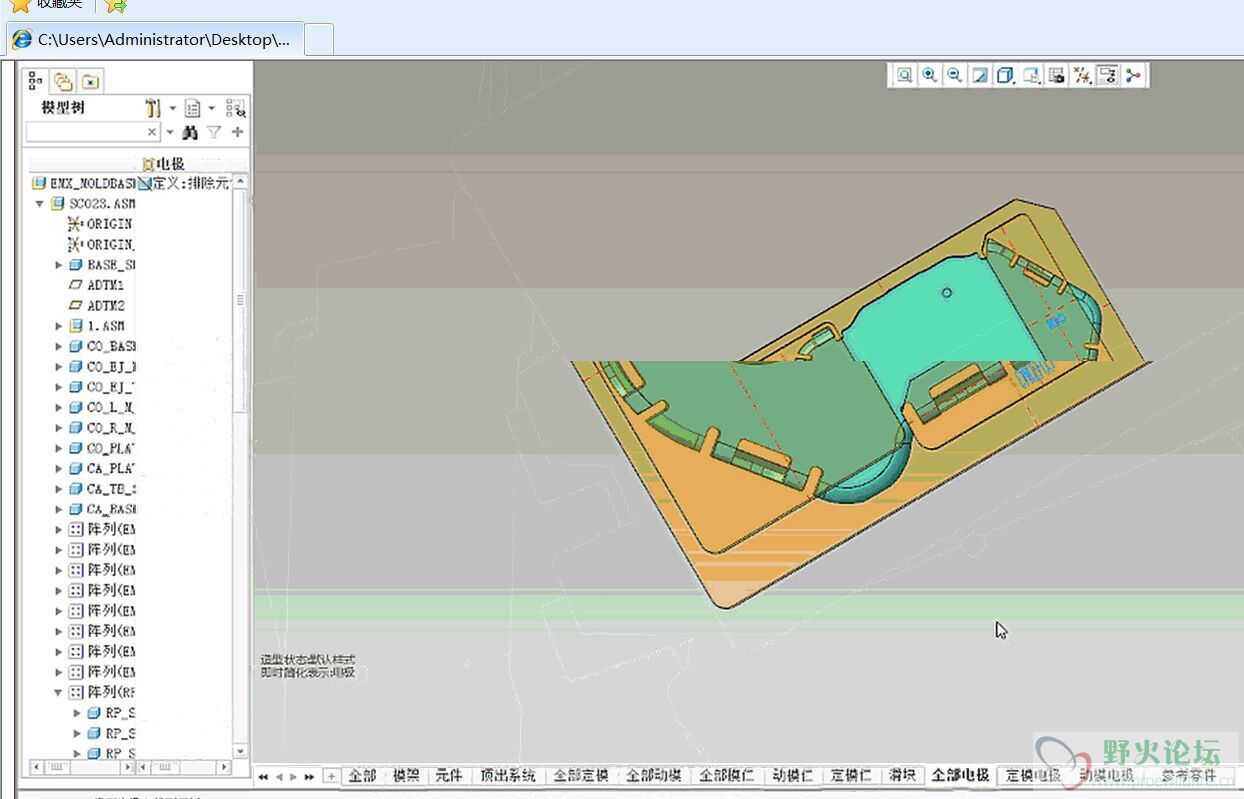1244x799 pixels.
Task: Click the plus button beside the search filter
Action: pos(237,132)
